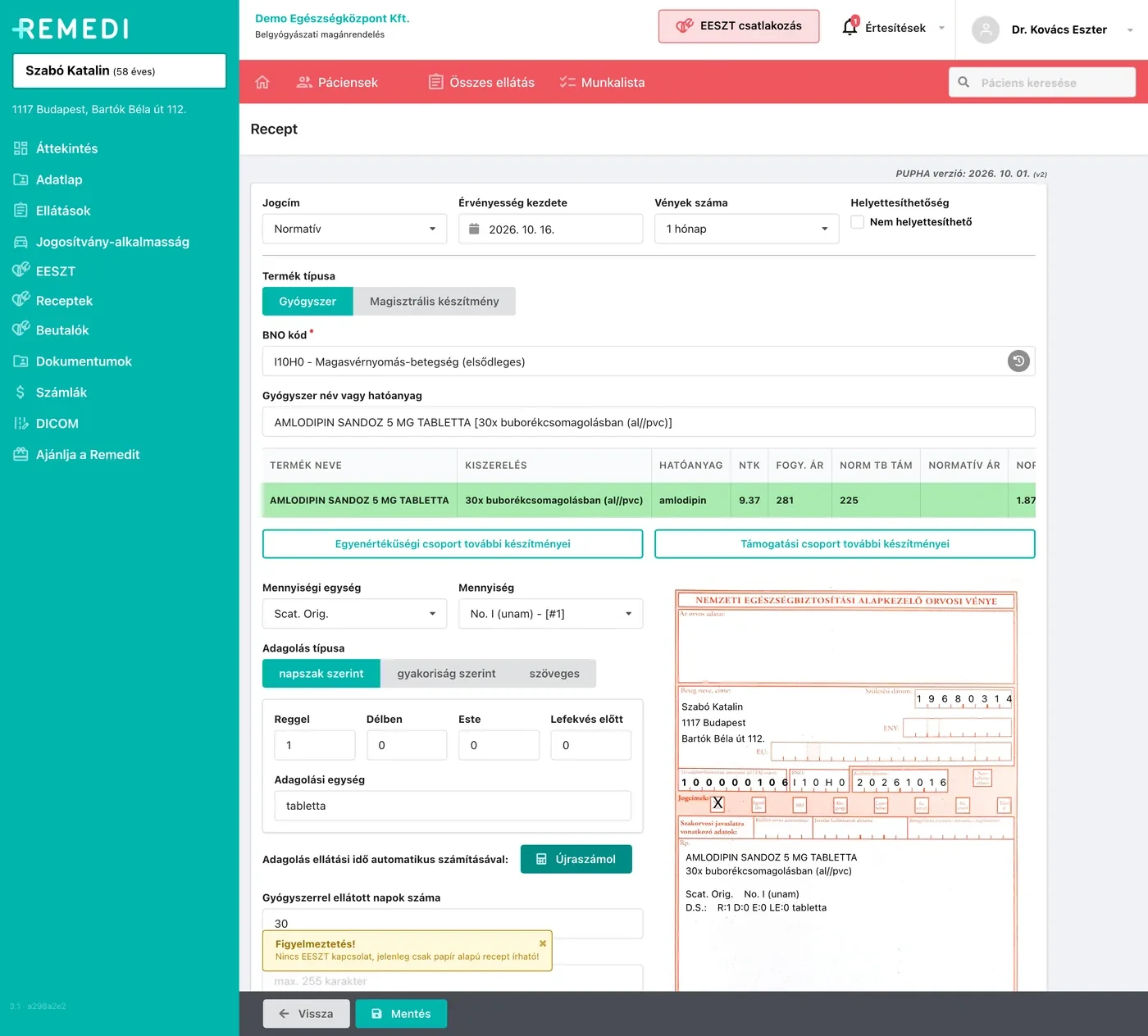Open the Mennyiség dropdown

550,613
